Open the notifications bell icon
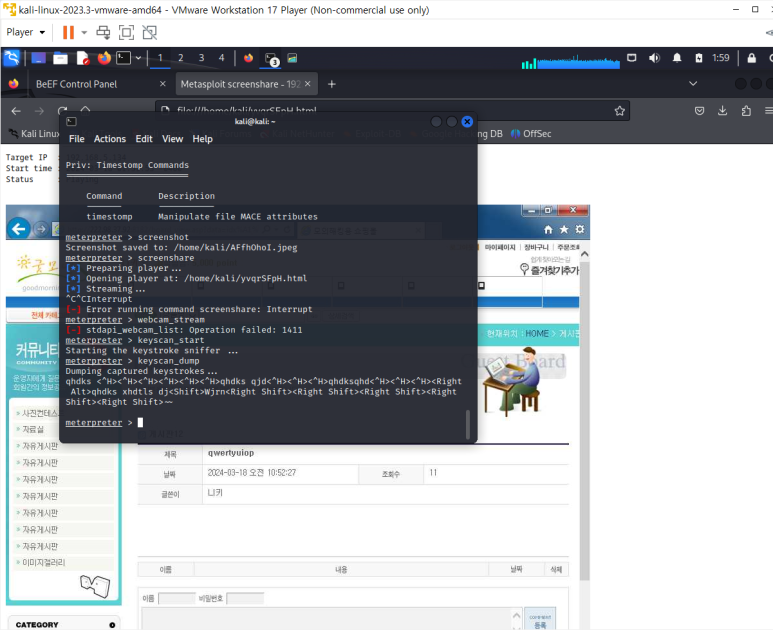This screenshot has height=630, width=773. tap(677, 58)
